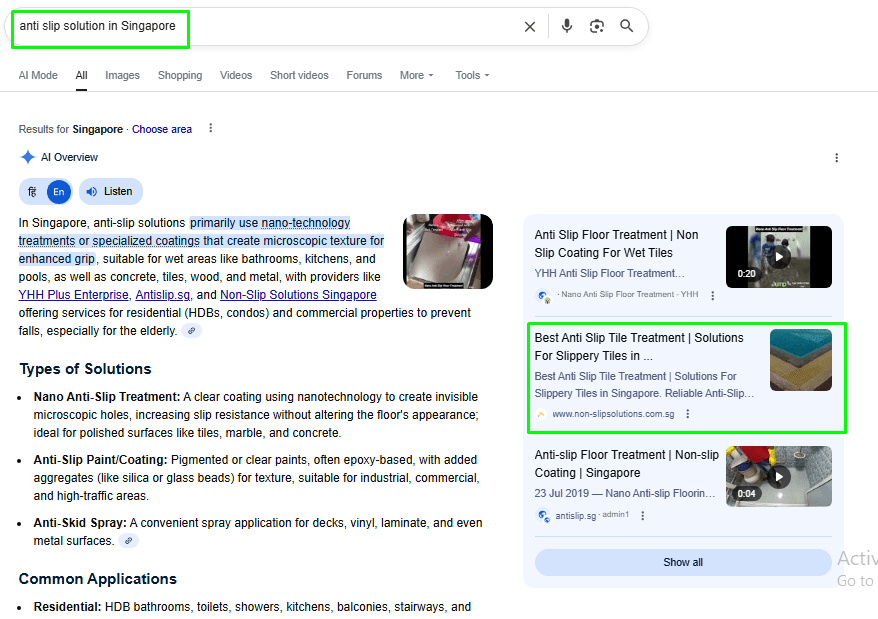The image size is (878, 619).
Task: Switch to the Images tab
Action: click(x=122, y=75)
